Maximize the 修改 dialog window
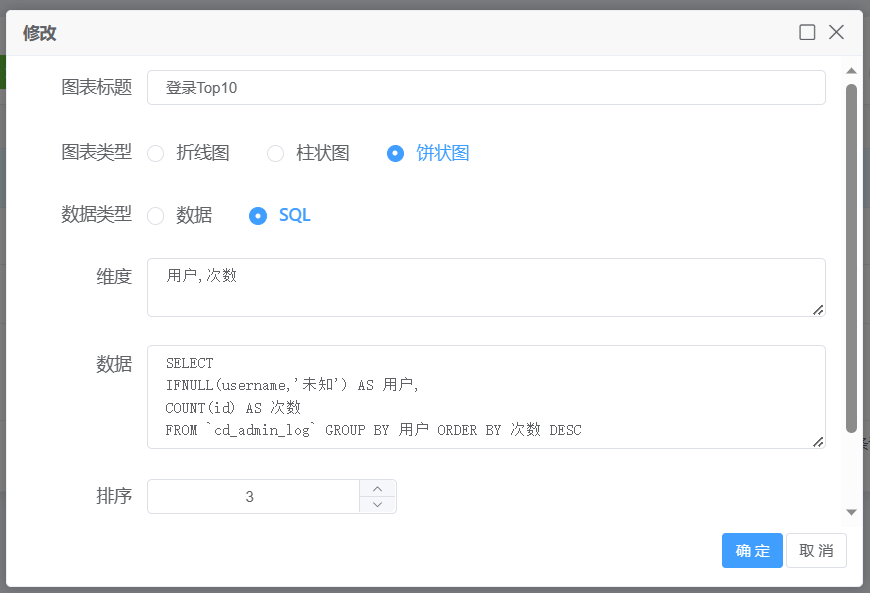The height and width of the screenshot is (593, 870). pos(807,32)
